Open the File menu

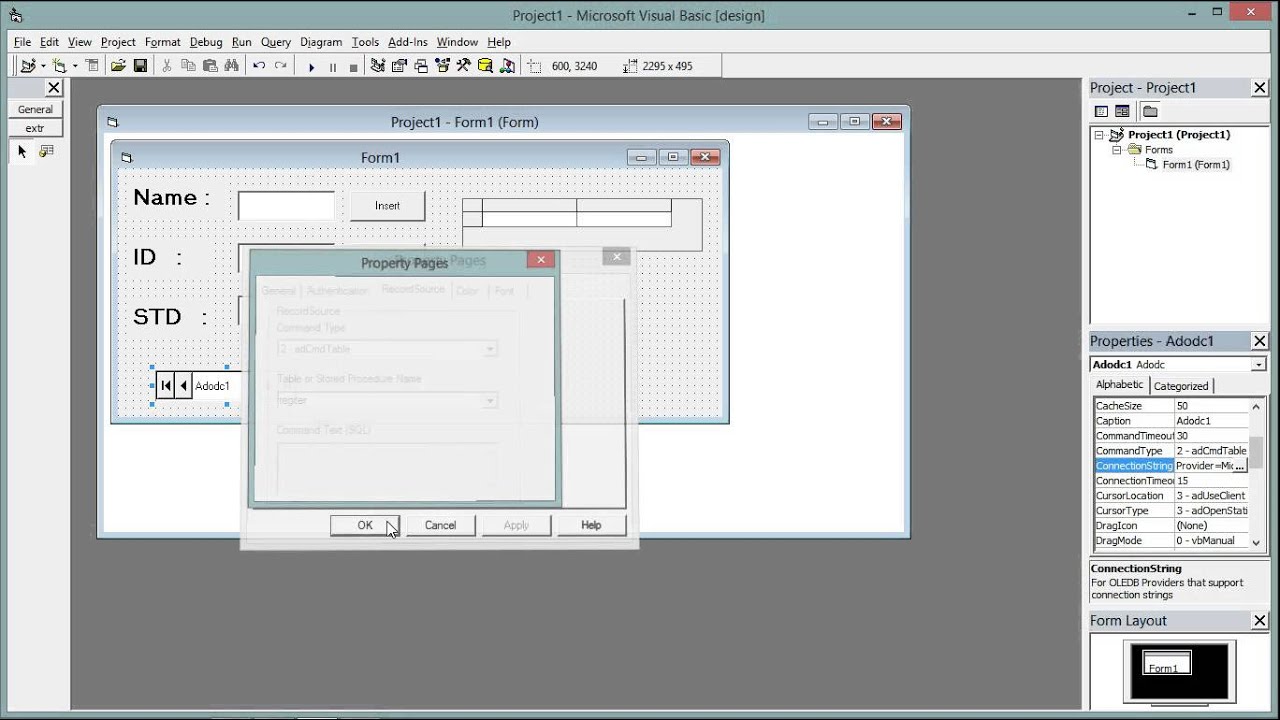tap(22, 42)
